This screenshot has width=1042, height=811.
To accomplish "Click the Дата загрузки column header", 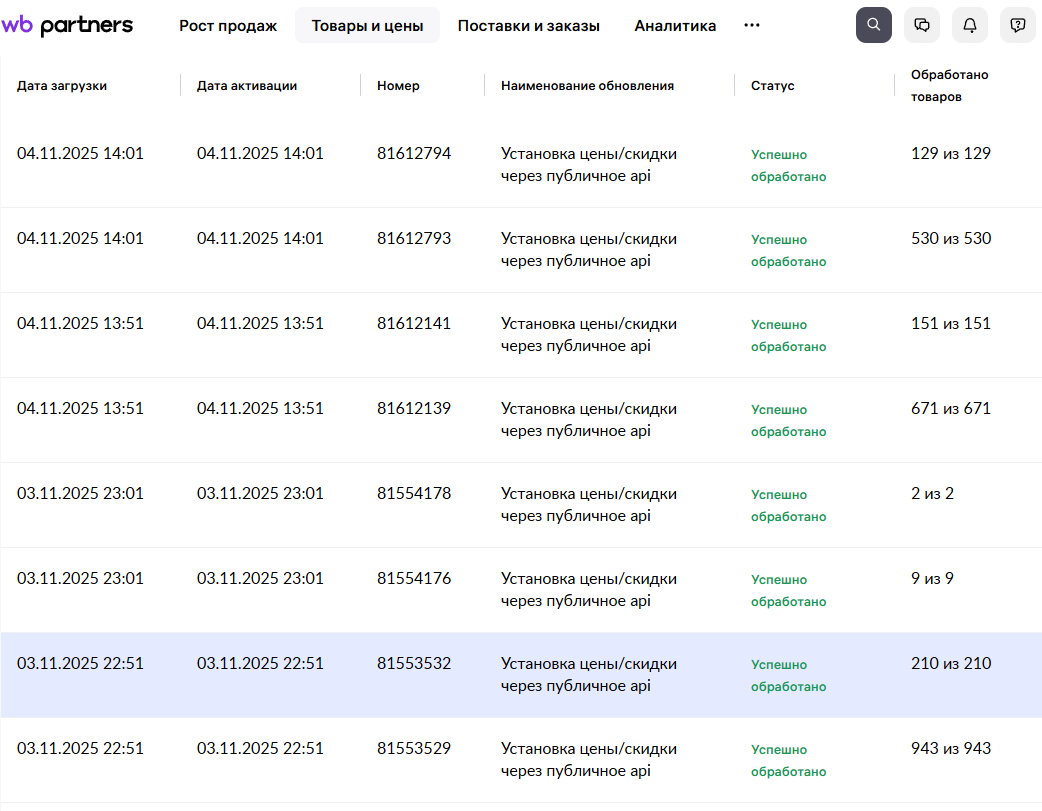I will point(62,86).
